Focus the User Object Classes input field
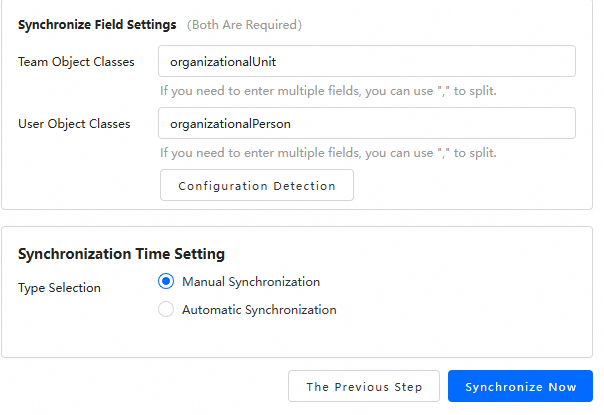Image resolution: width=604 pixels, height=415 pixels. point(367,123)
